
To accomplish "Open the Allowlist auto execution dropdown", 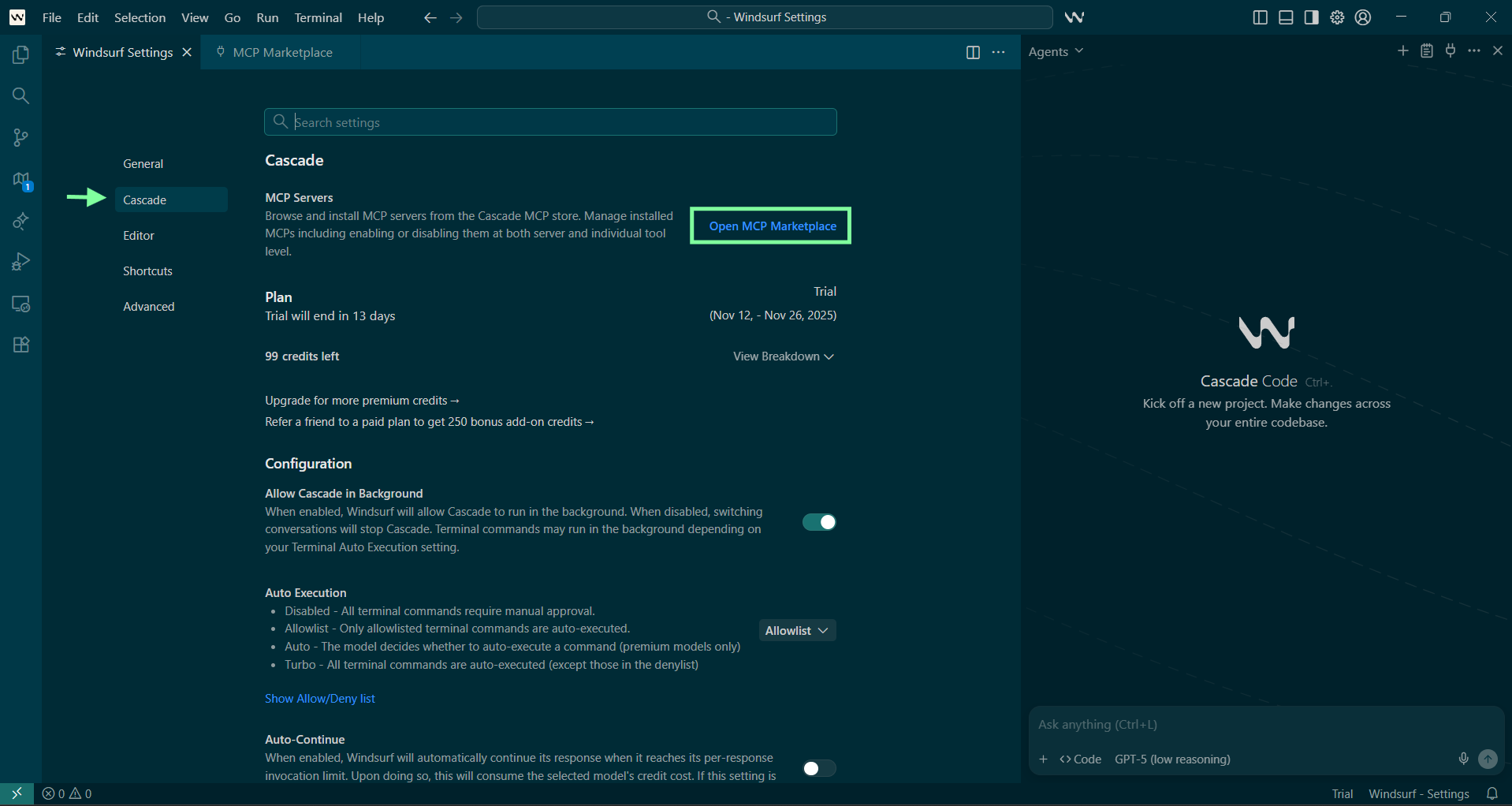I will click(x=797, y=631).
